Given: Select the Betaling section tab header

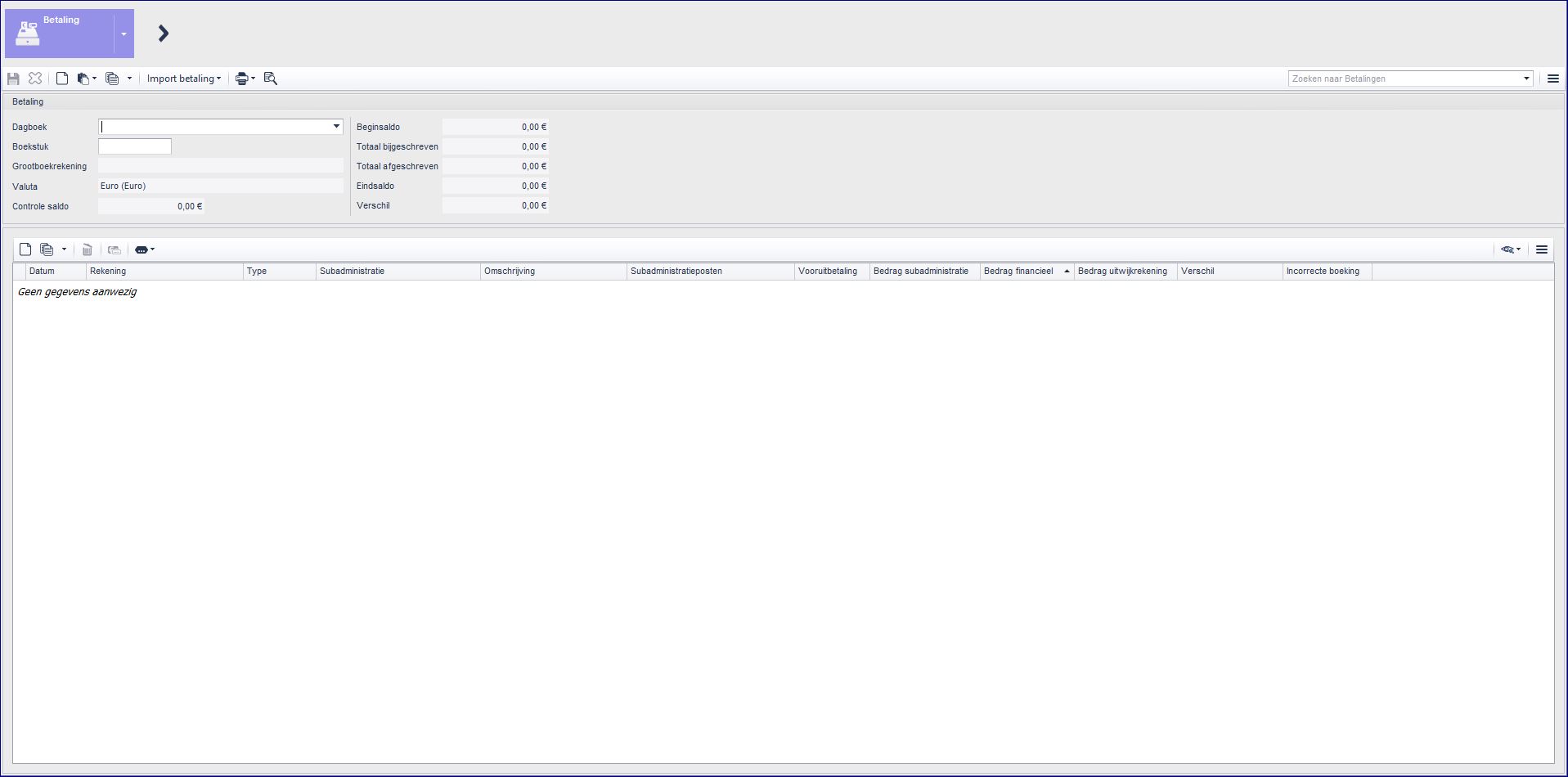Looking at the screenshot, I should 28,101.
